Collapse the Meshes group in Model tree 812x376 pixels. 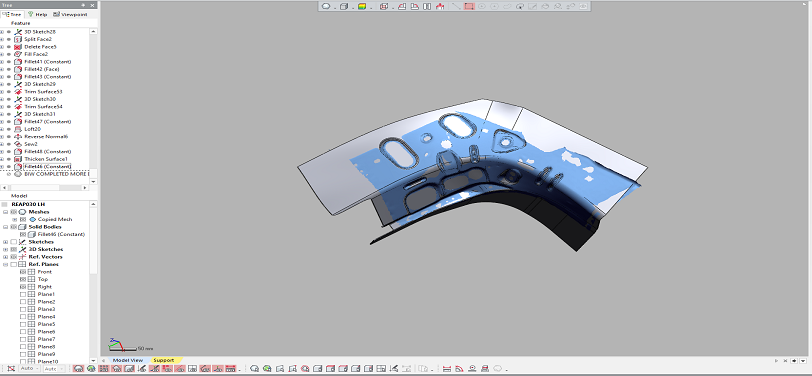tap(6, 212)
